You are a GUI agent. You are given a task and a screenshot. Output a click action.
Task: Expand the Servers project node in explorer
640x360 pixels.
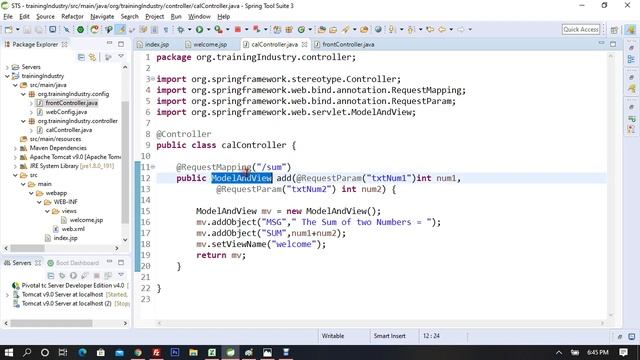click(x=7, y=67)
